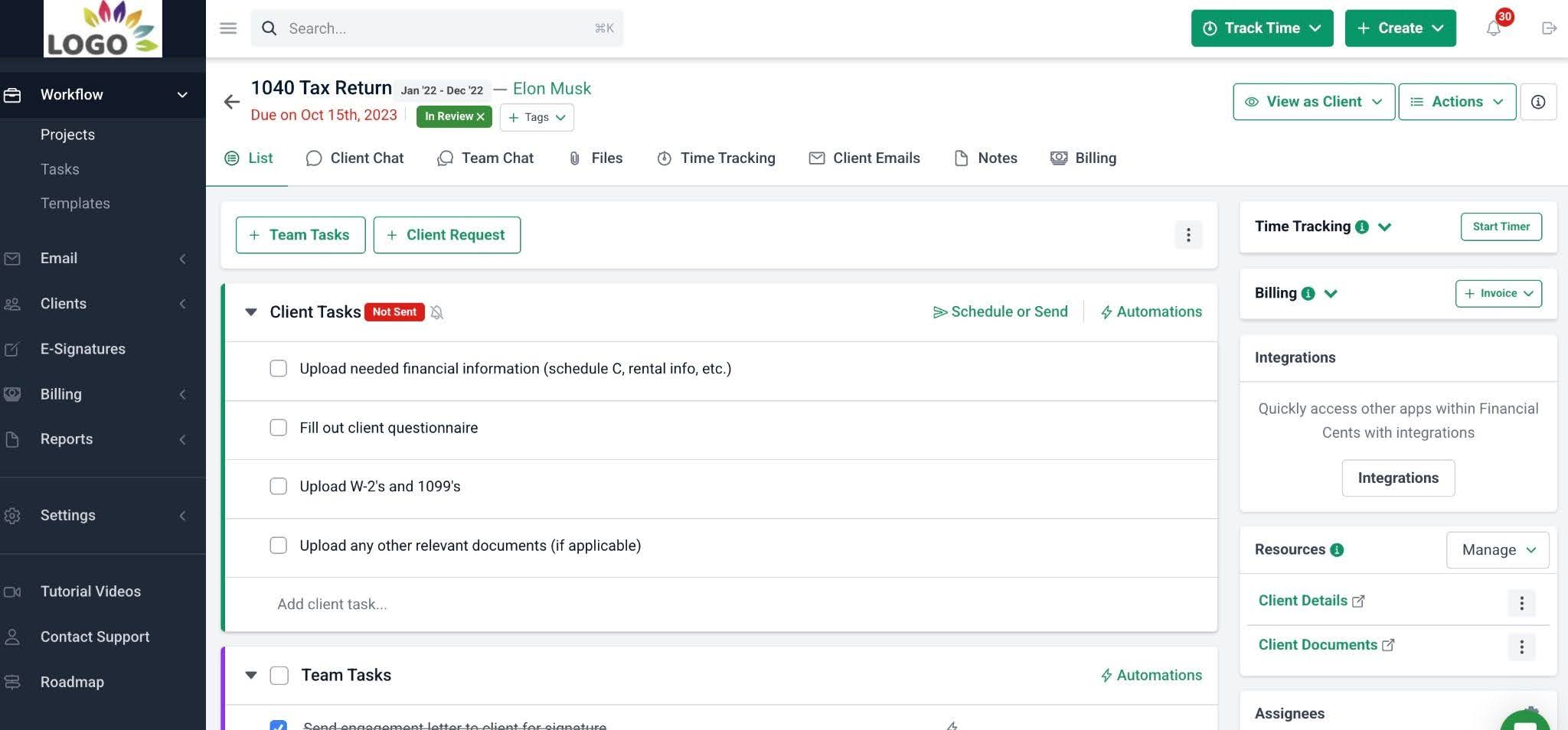Open the Client Details options menu
The image size is (1568, 730).
click(1521, 603)
